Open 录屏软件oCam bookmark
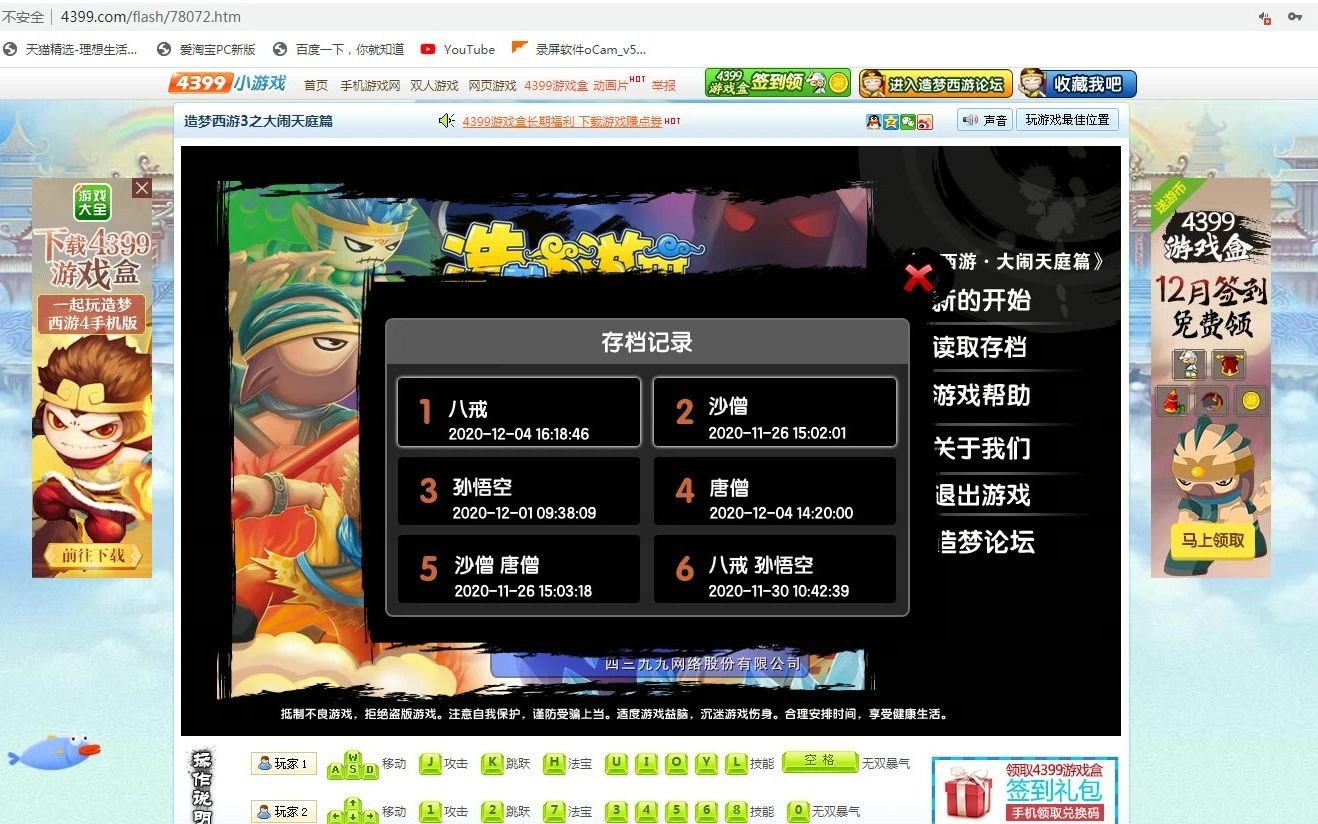 579,49
